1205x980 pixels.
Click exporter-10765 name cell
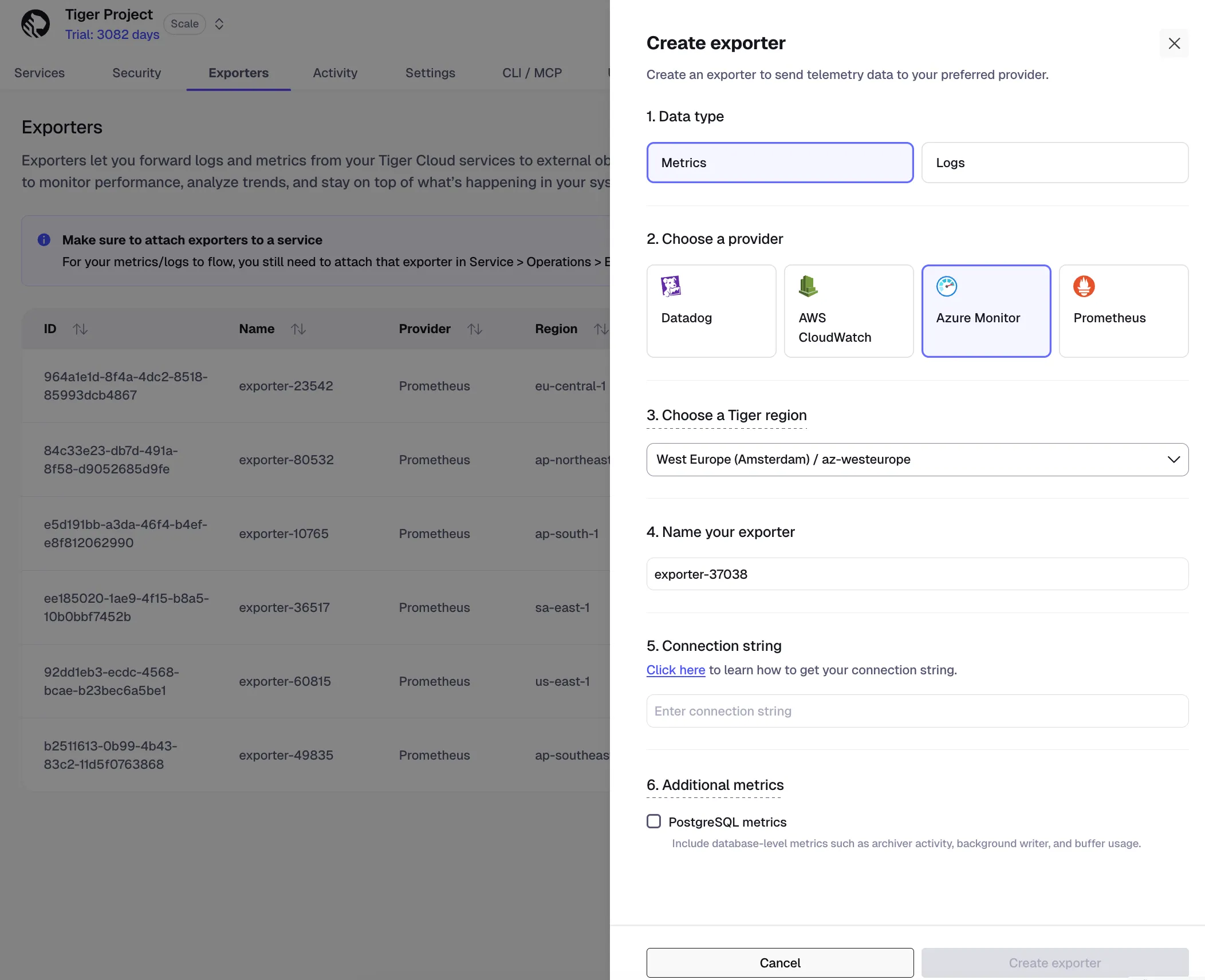(283, 534)
